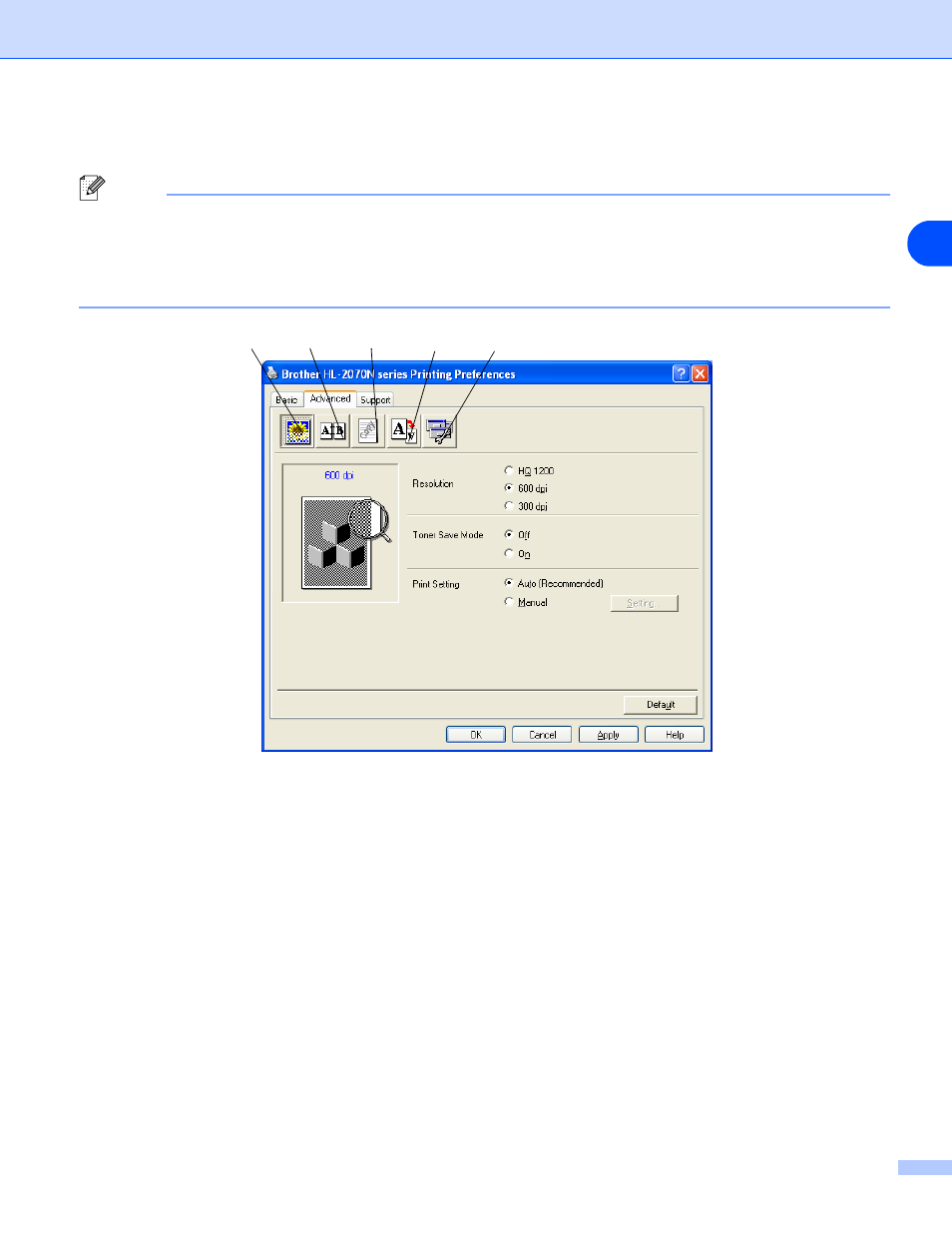Select 300 dpi resolution
952x1233 pixels.
click(x=527, y=506)
